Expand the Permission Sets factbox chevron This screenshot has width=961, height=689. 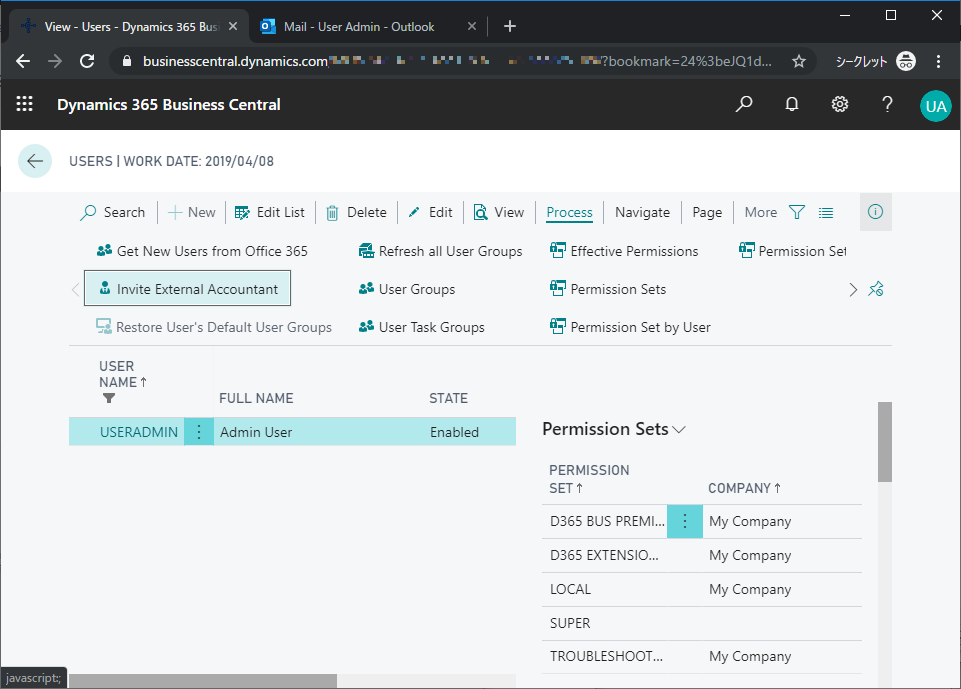point(679,430)
